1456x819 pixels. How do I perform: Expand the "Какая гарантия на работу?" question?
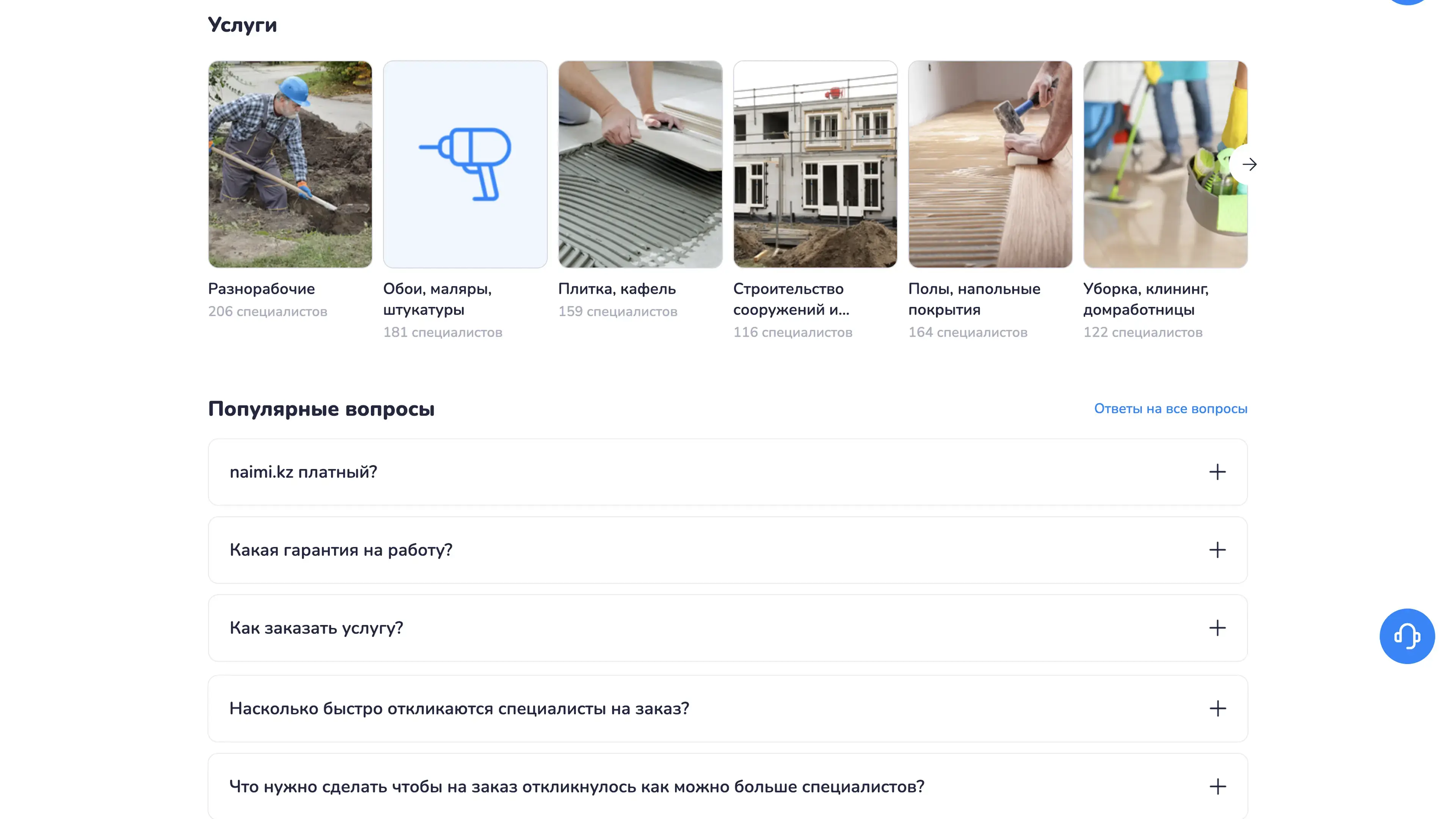click(x=728, y=550)
